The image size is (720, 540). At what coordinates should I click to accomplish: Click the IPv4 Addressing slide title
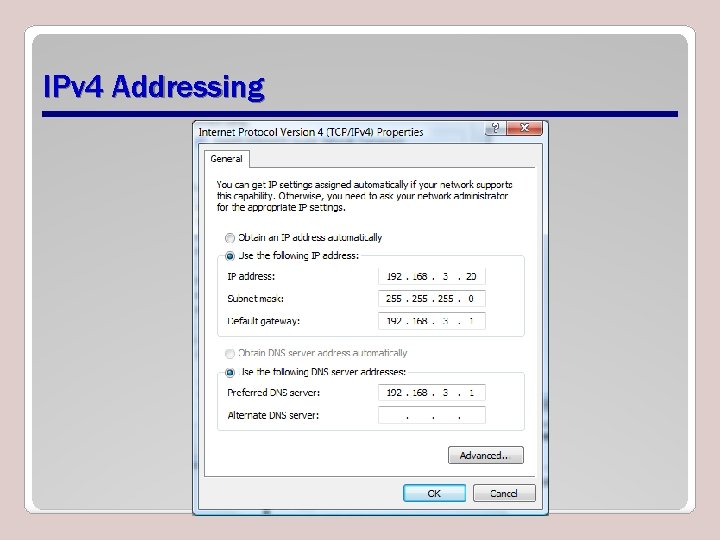coord(154,86)
